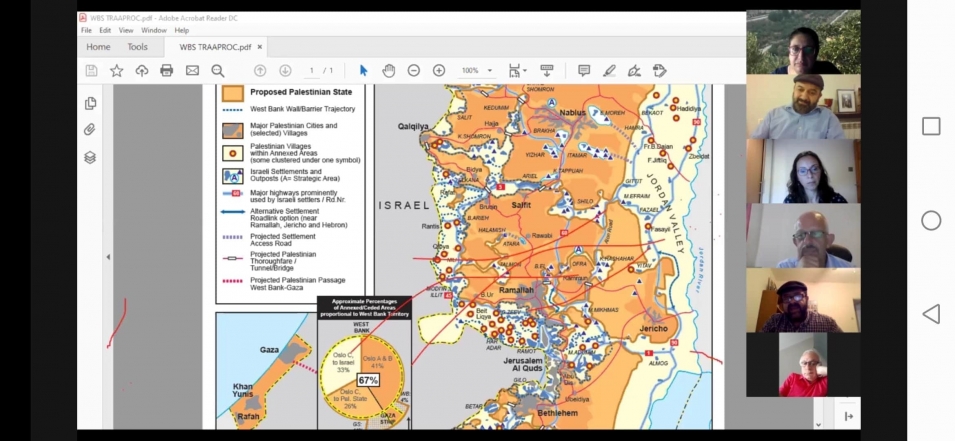955x441 pixels.
Task: Select video tile of woman with long hair
Action: [x=803, y=171]
